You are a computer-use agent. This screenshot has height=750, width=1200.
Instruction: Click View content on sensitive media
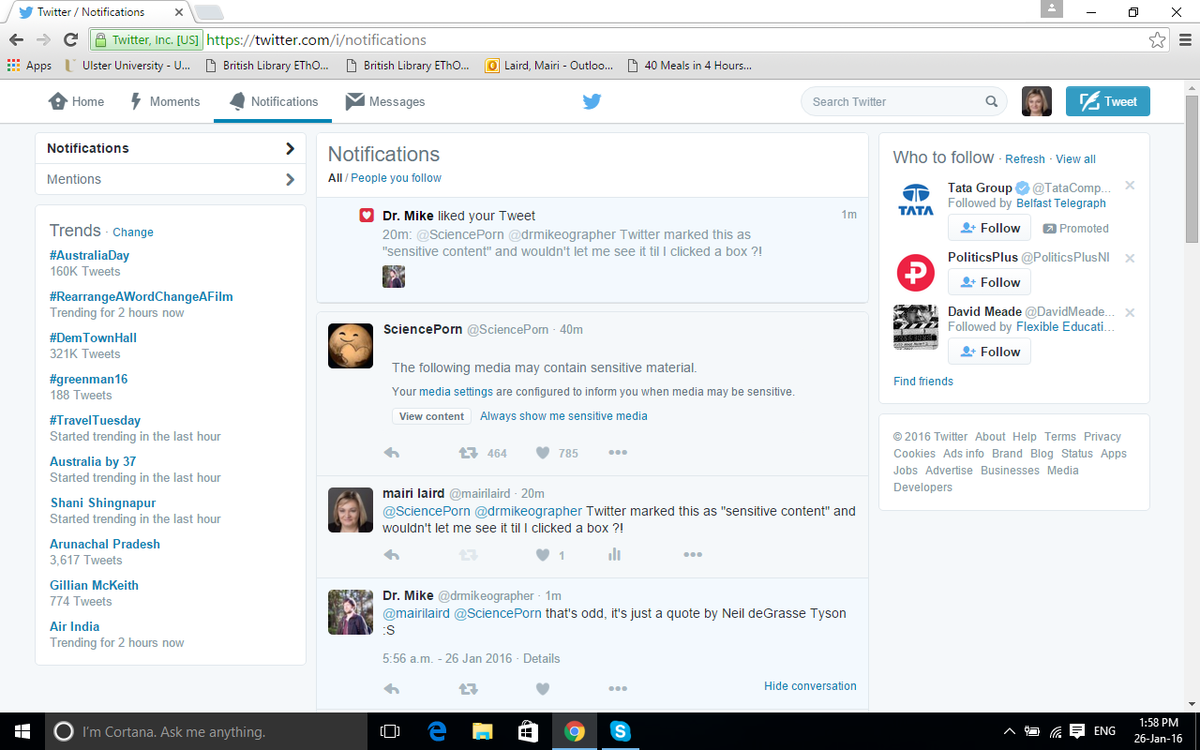431,416
